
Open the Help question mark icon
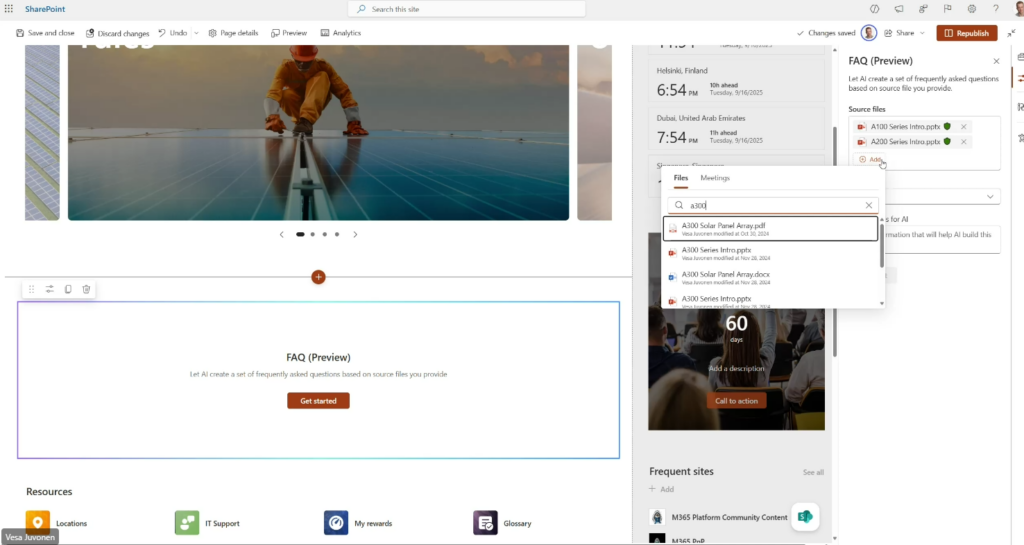tap(995, 9)
